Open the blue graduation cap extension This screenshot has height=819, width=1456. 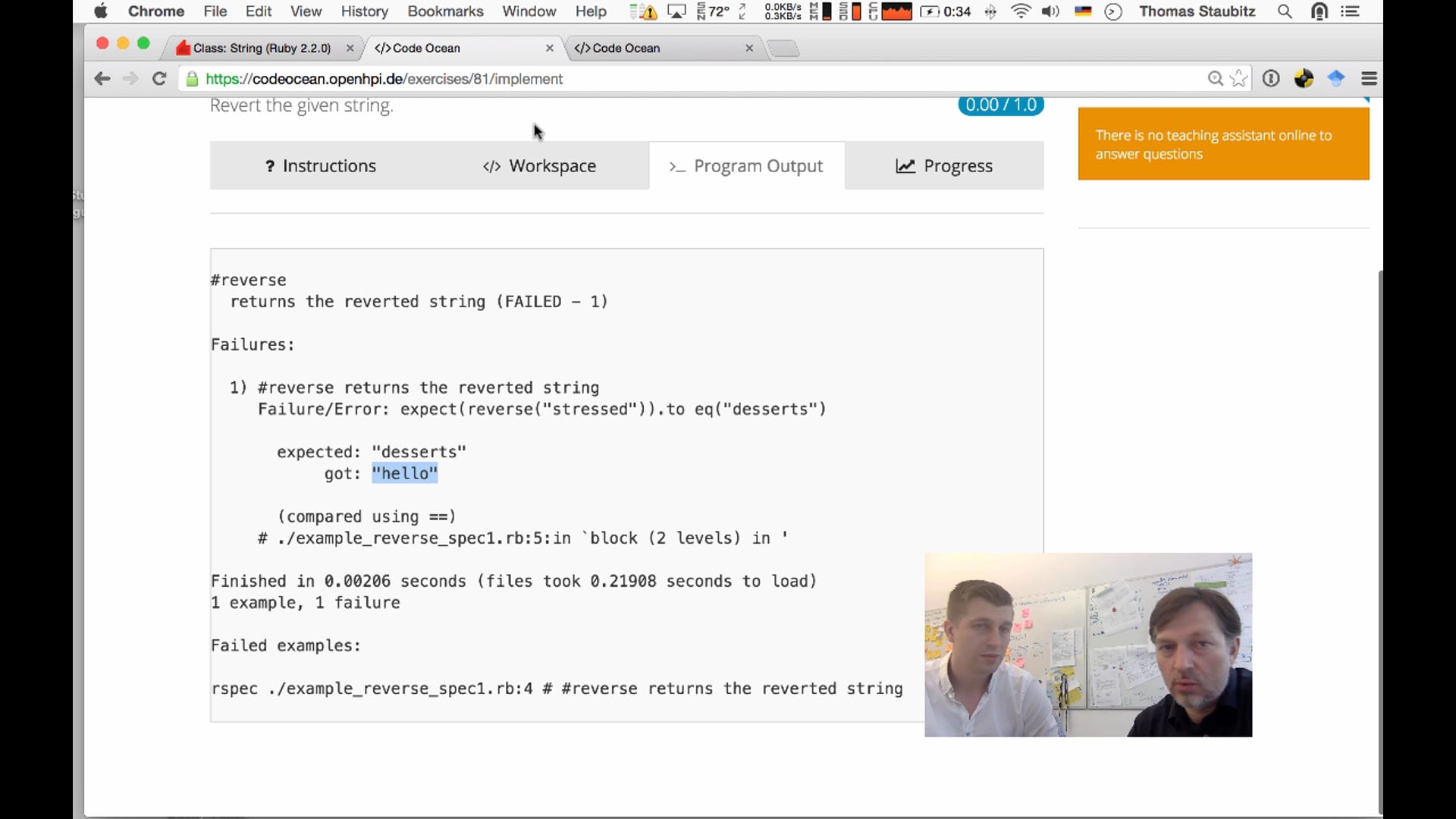tap(1336, 78)
